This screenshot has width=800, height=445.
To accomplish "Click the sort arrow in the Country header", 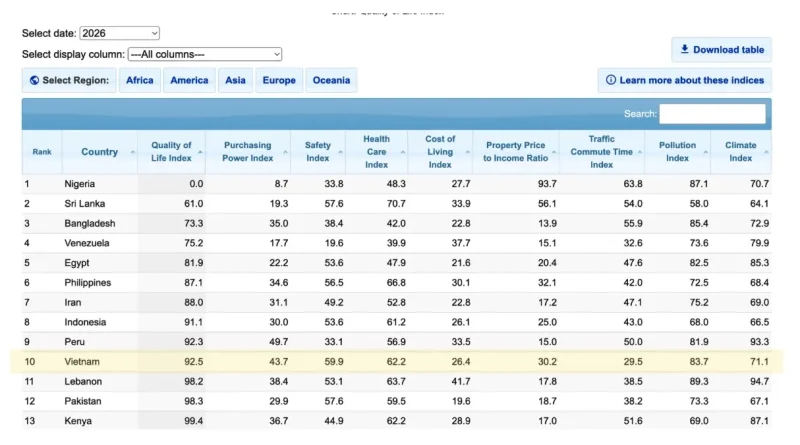I will point(133,152).
